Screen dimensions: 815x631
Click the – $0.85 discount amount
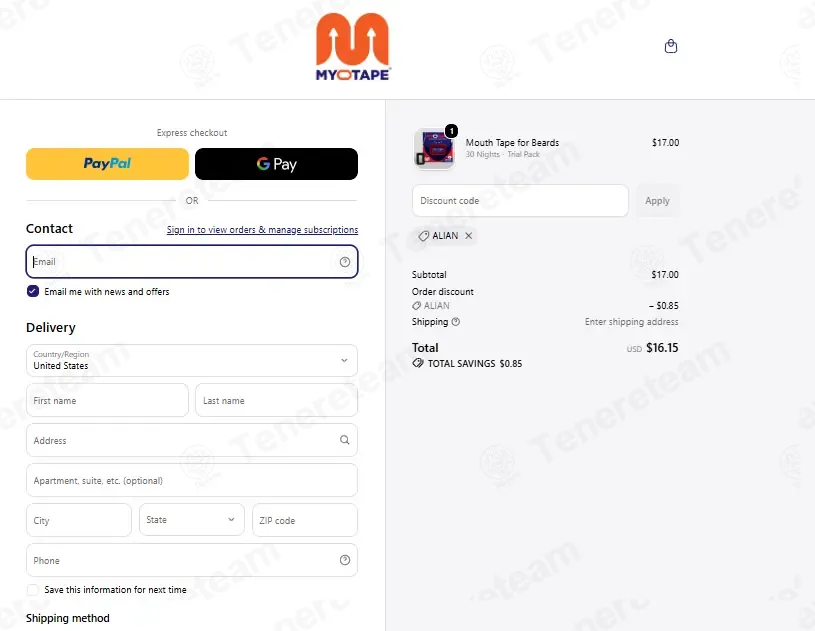point(663,306)
